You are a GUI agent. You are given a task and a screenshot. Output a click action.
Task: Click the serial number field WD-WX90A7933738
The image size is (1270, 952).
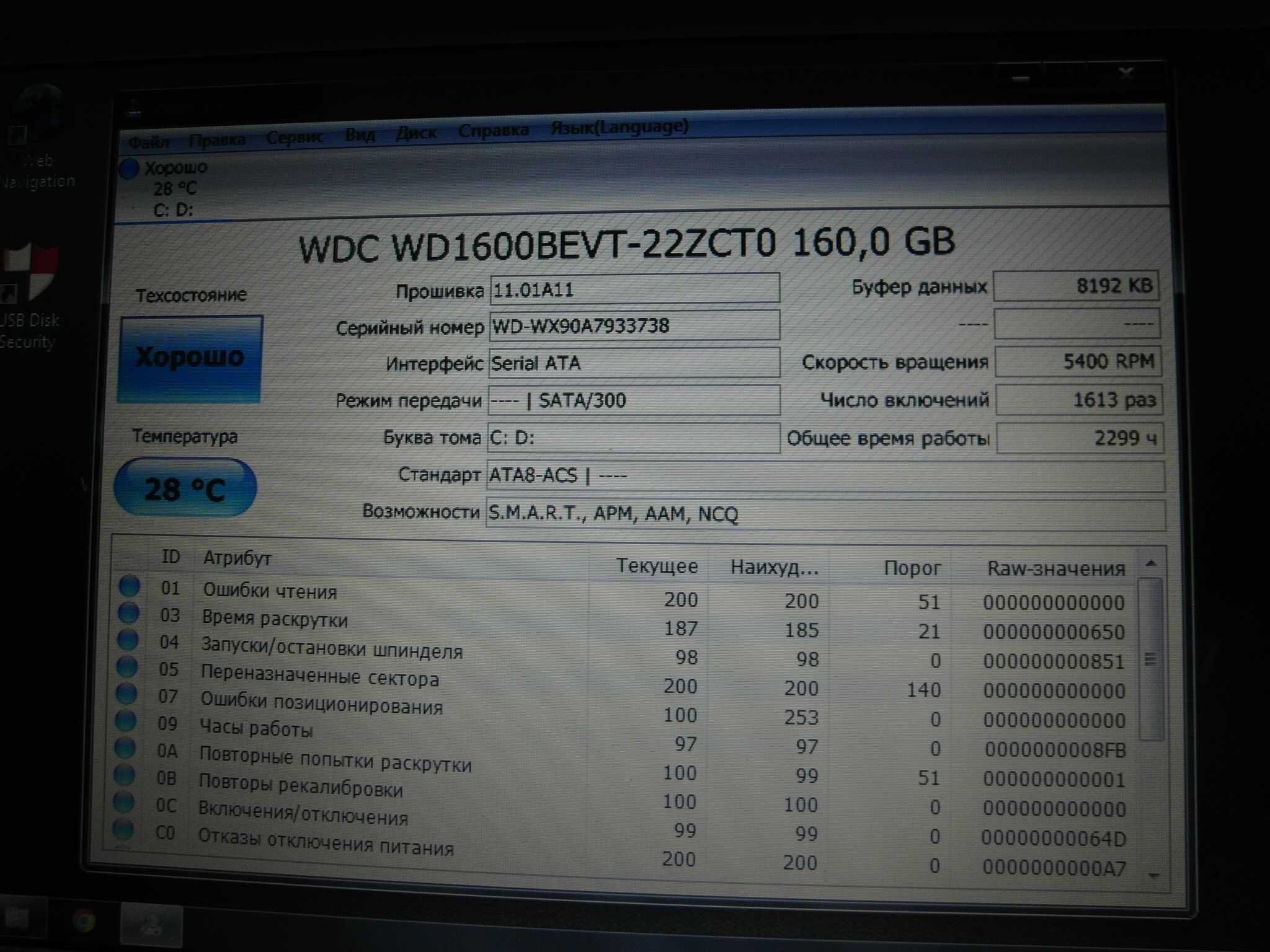point(634,325)
